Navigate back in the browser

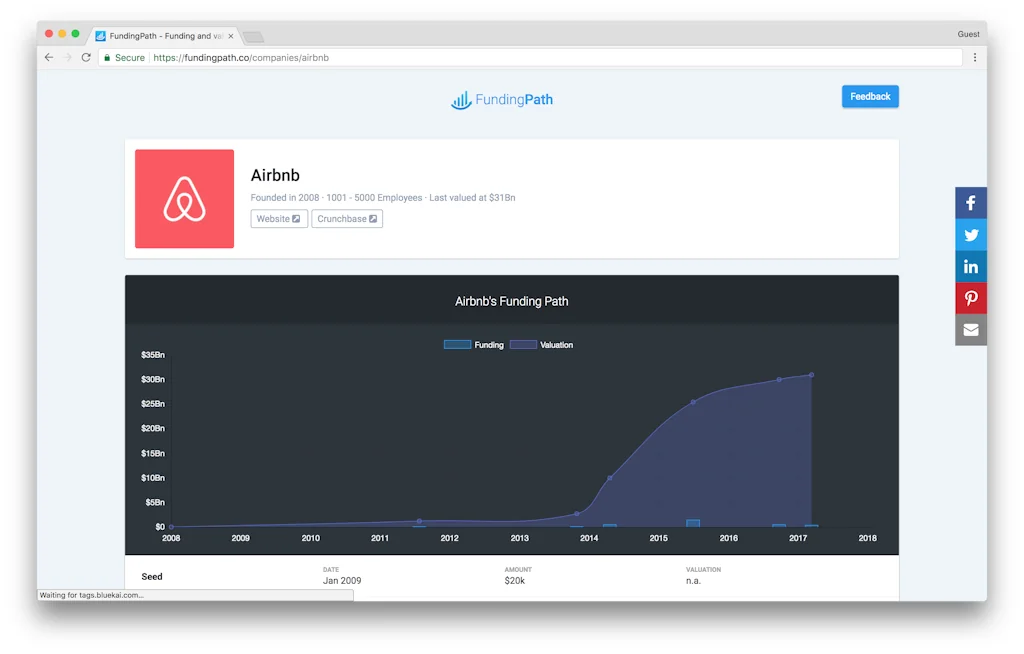tap(48, 57)
